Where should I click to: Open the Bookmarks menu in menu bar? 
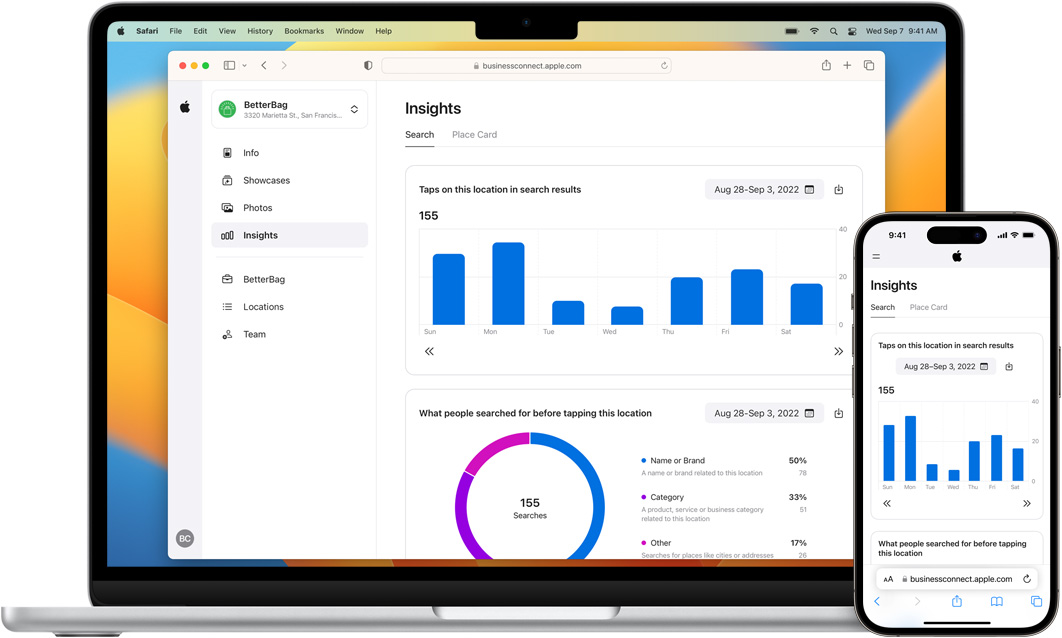(x=304, y=31)
